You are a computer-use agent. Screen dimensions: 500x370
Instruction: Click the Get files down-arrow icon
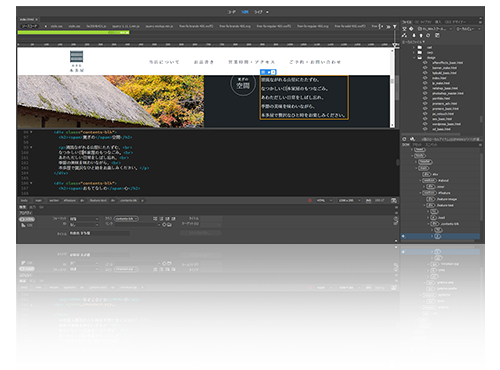(414, 35)
